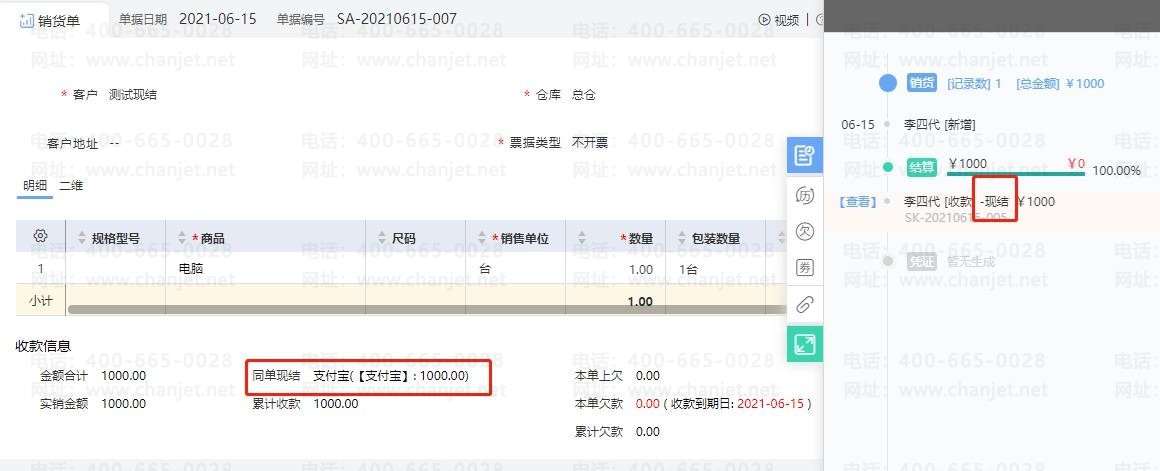The height and width of the screenshot is (471, 1160).
Task: Click the 结算 tag in timeline
Action: point(922,168)
